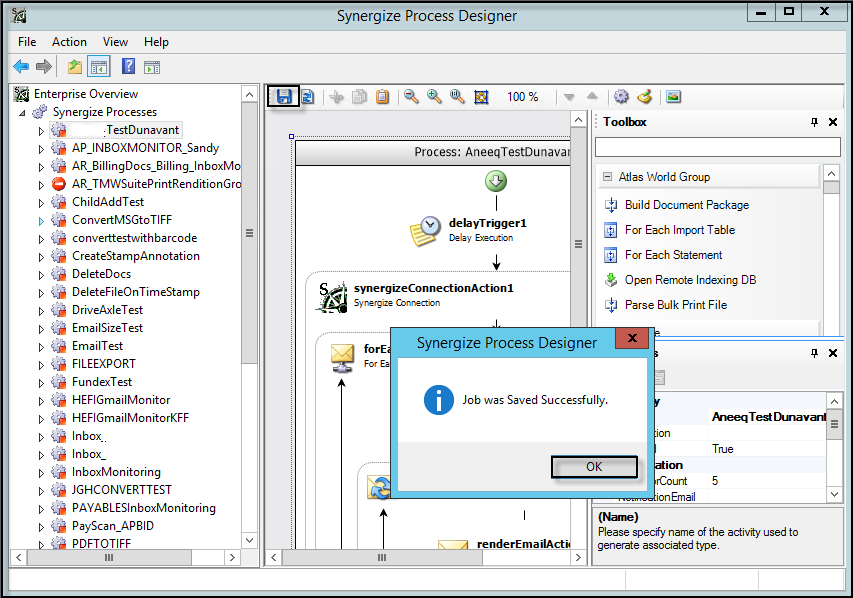Select For Each Import Table toolbox item
853x598 pixels.
pyautogui.click(x=679, y=230)
